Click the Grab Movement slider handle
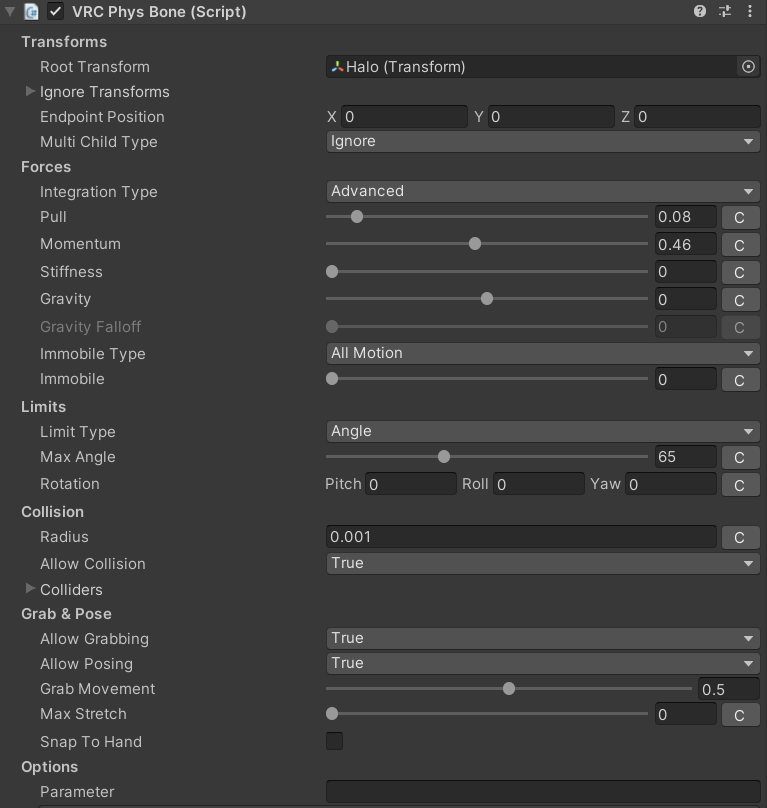This screenshot has width=767, height=808. coord(509,688)
